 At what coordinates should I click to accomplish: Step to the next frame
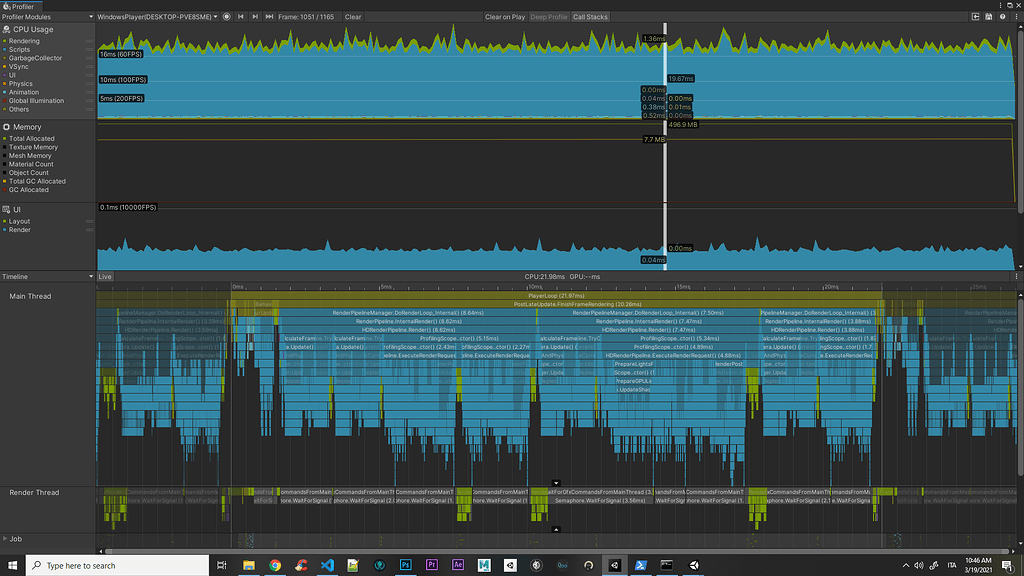click(x=255, y=17)
